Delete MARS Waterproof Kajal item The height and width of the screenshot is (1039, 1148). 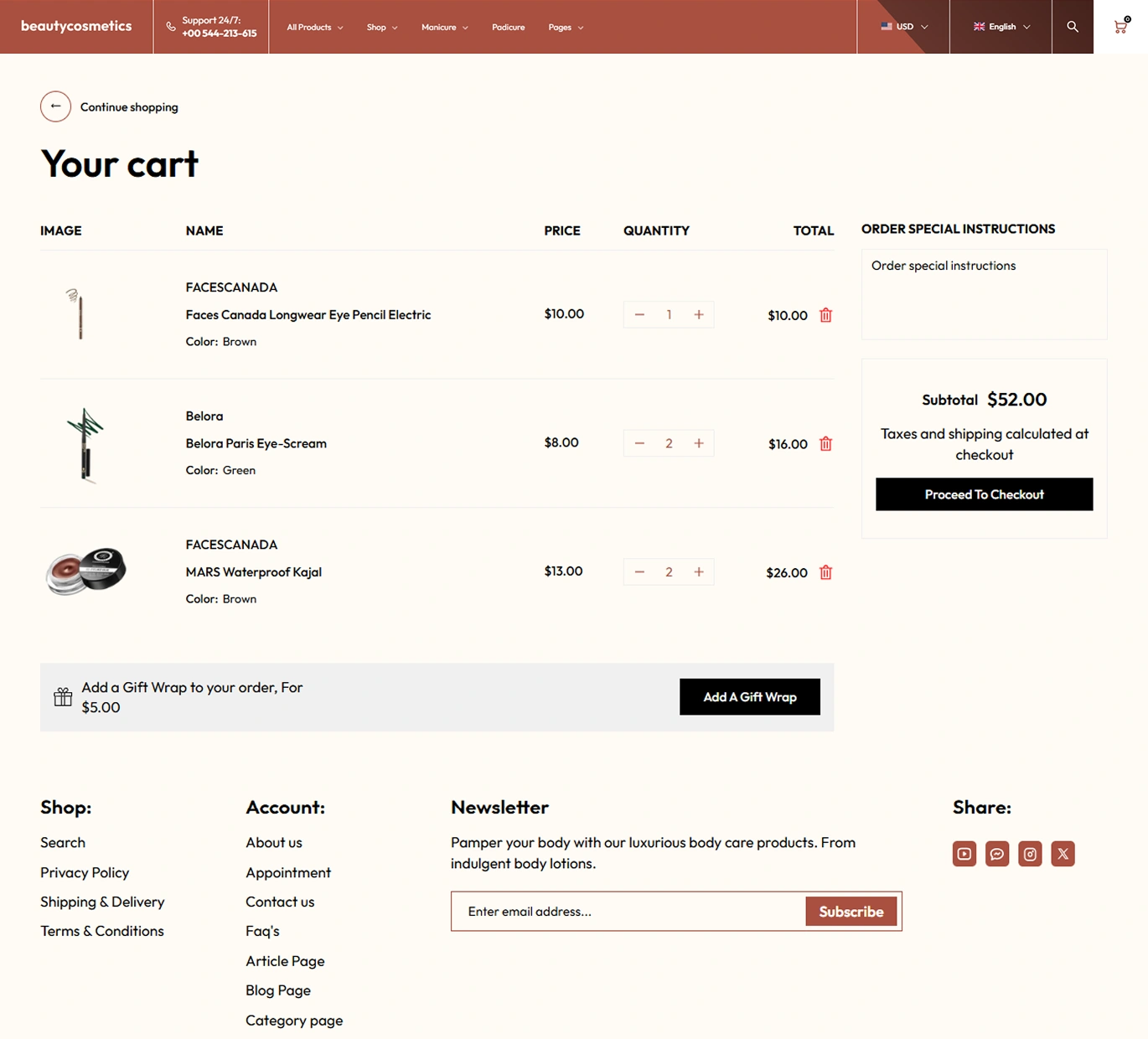(825, 572)
